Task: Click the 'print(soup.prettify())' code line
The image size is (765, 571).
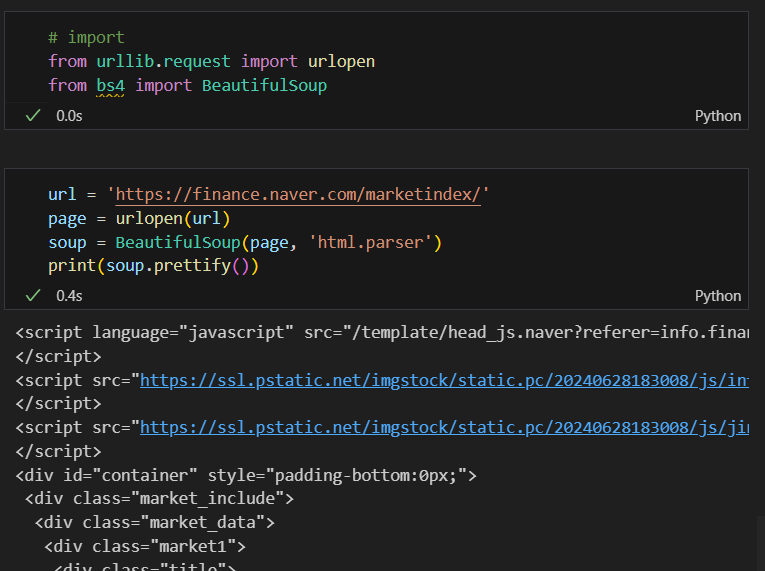Action: pos(153,266)
